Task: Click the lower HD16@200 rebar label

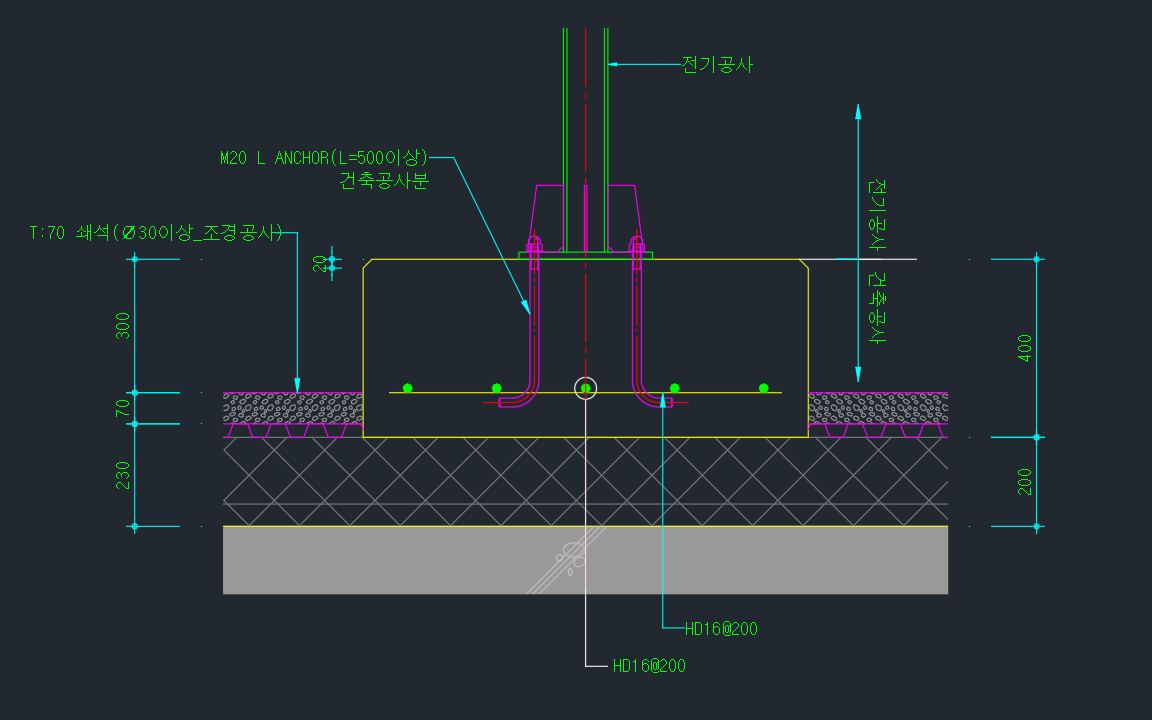Action: click(x=649, y=666)
